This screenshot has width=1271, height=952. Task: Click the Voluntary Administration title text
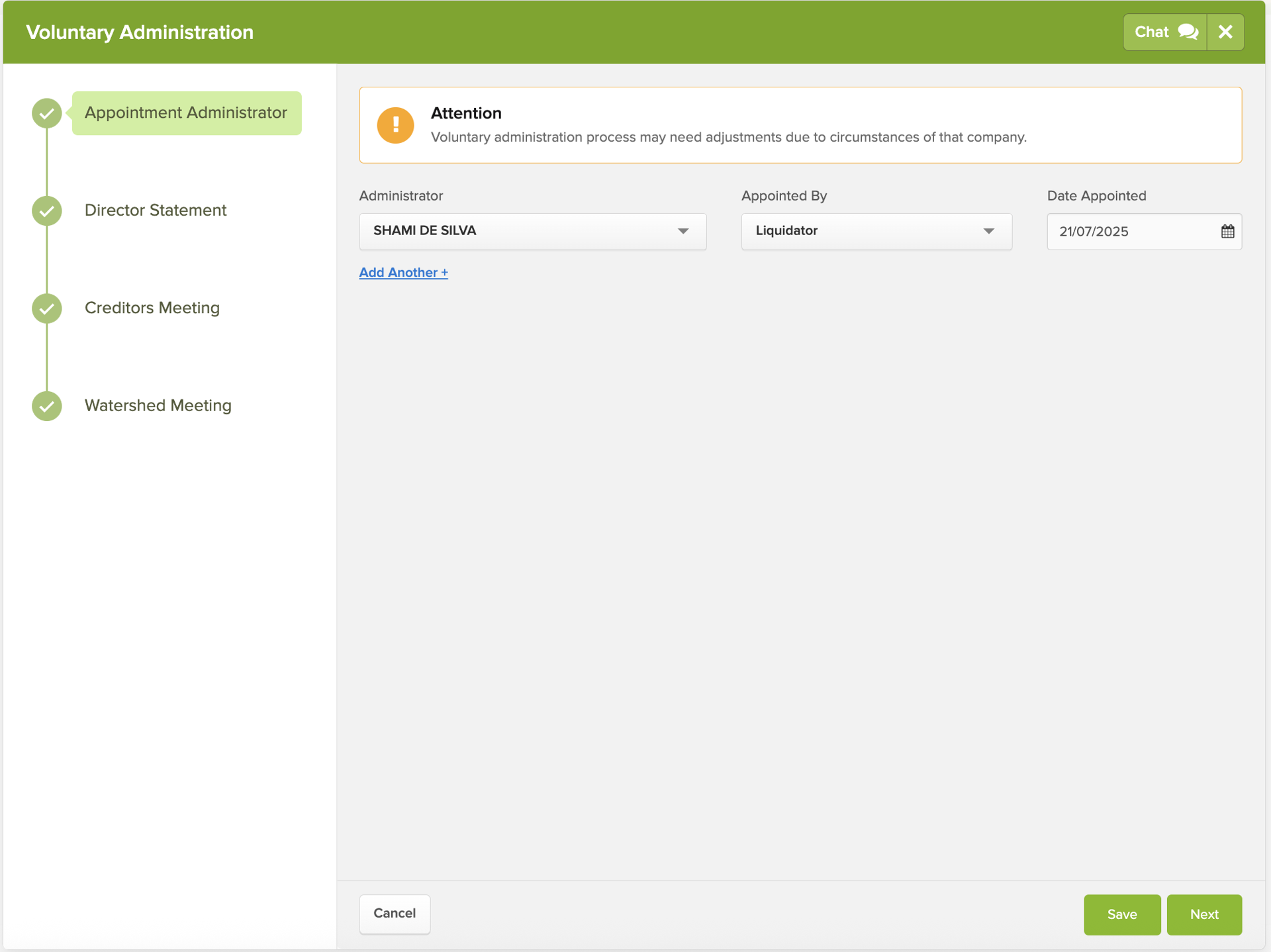(x=140, y=32)
